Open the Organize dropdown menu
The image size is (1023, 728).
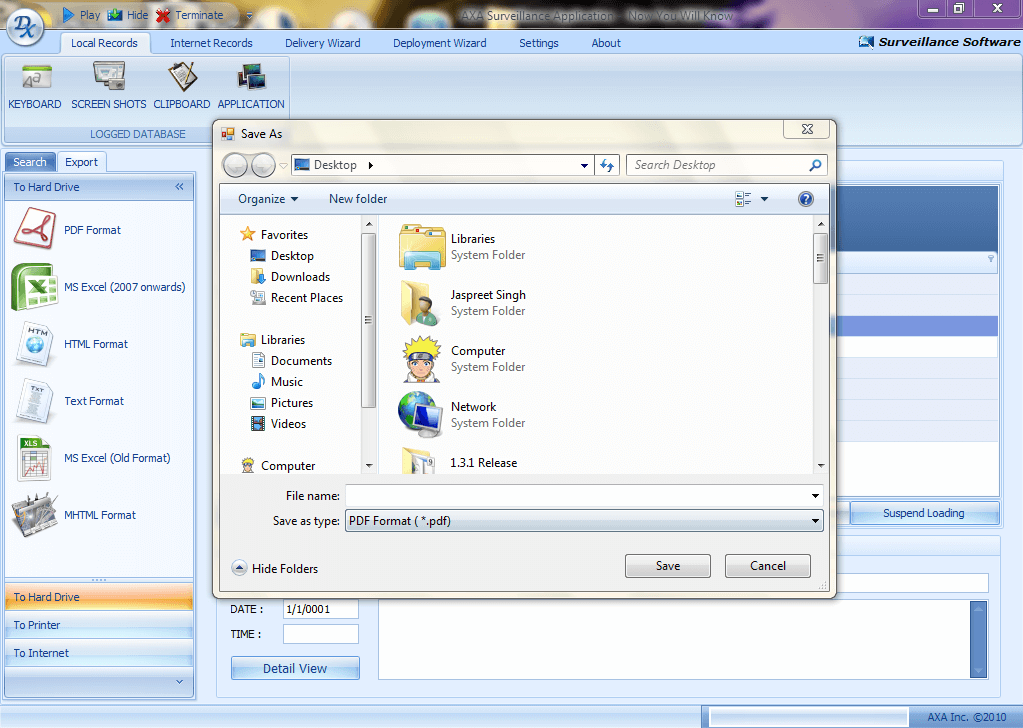pos(267,199)
